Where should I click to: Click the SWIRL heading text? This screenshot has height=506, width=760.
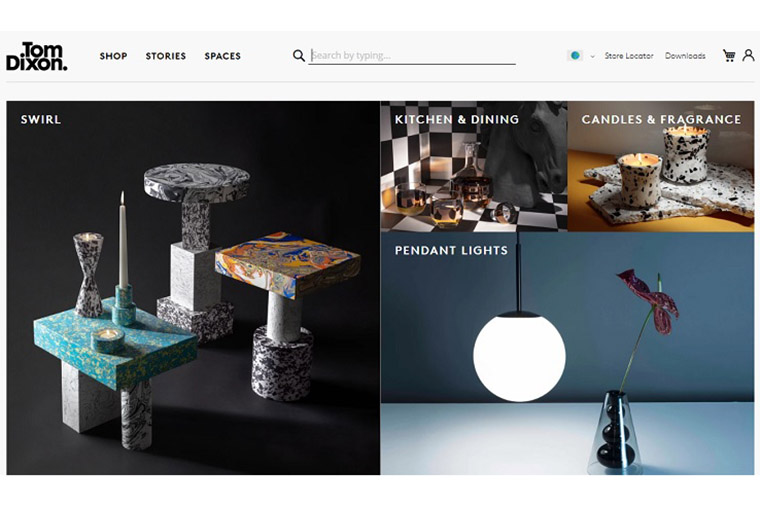click(41, 120)
